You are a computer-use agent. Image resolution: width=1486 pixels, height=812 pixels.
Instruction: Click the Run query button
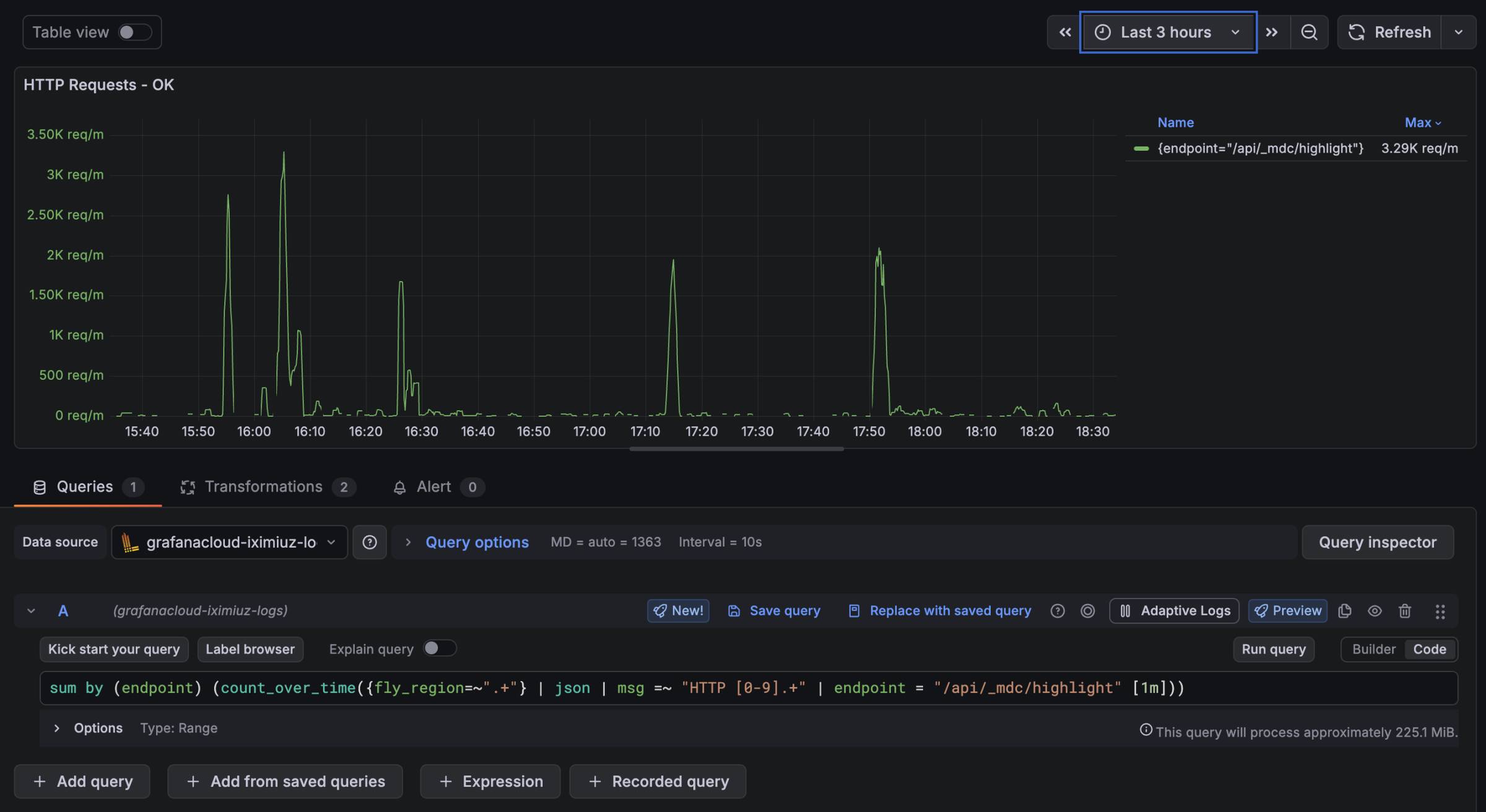[x=1273, y=649]
